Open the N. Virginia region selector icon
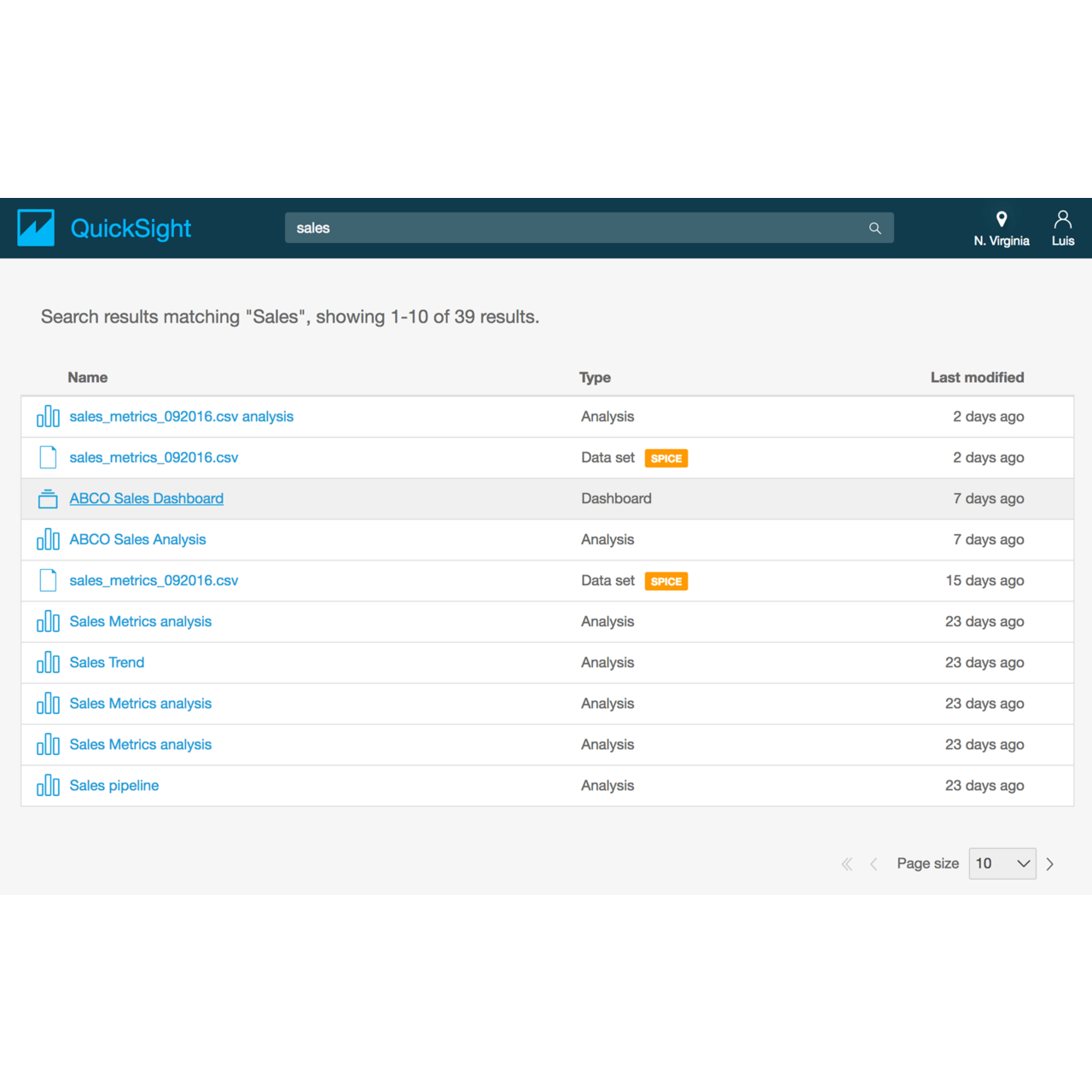Viewport: 1092px width, 1092px height. (1002, 218)
